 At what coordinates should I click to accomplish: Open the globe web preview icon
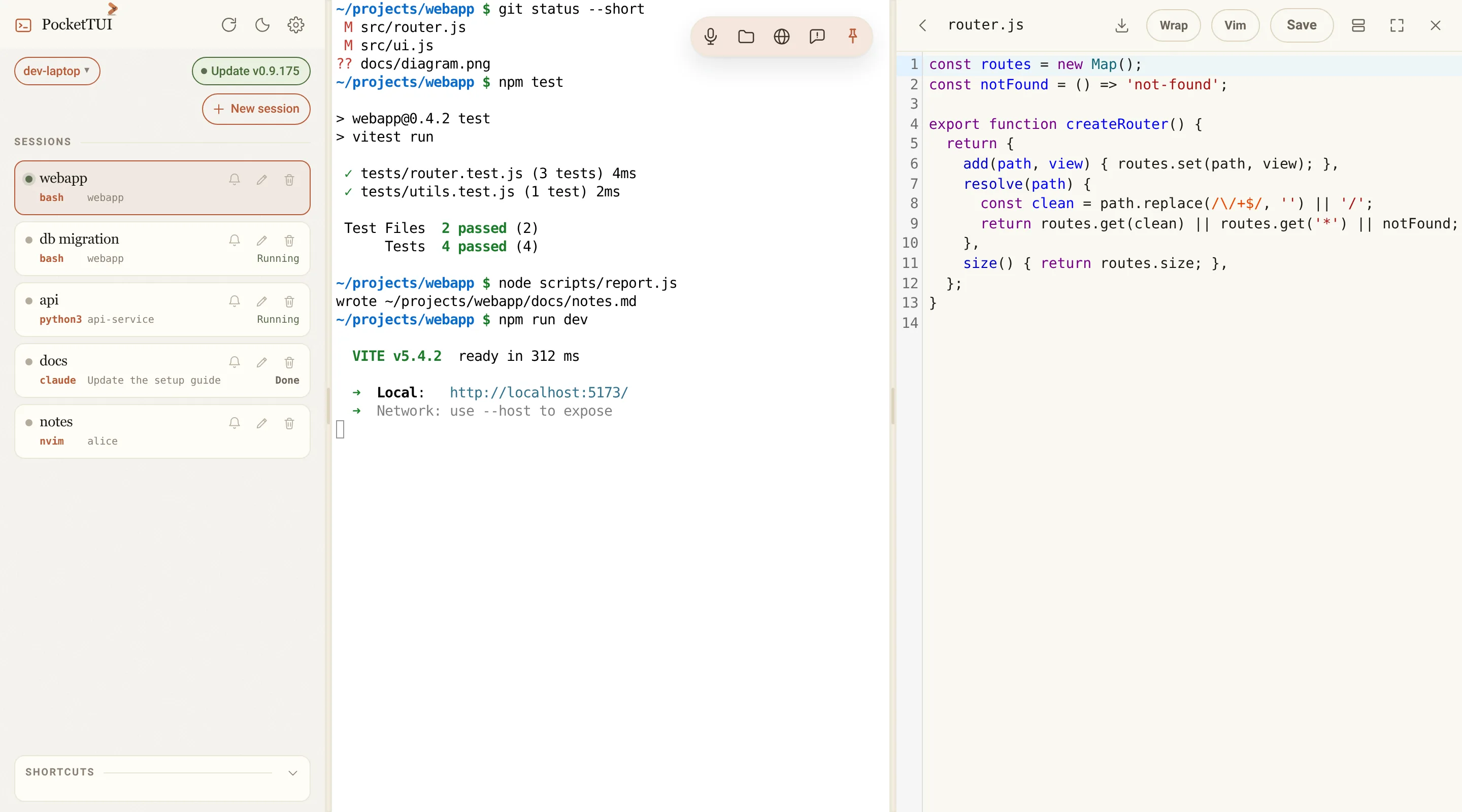tap(782, 37)
